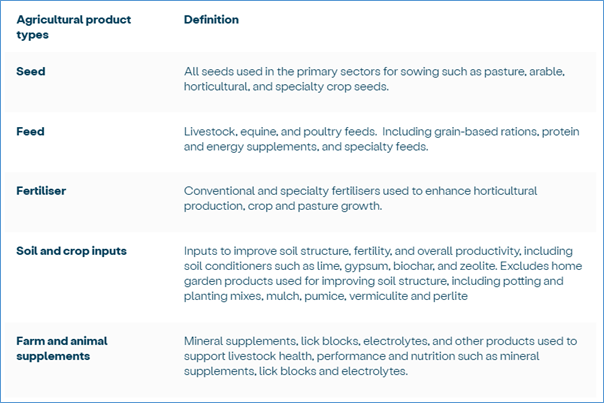Screen dimensions: 604x403
Task: Select the "Soil and crop inputs" label
Action: tap(73, 250)
